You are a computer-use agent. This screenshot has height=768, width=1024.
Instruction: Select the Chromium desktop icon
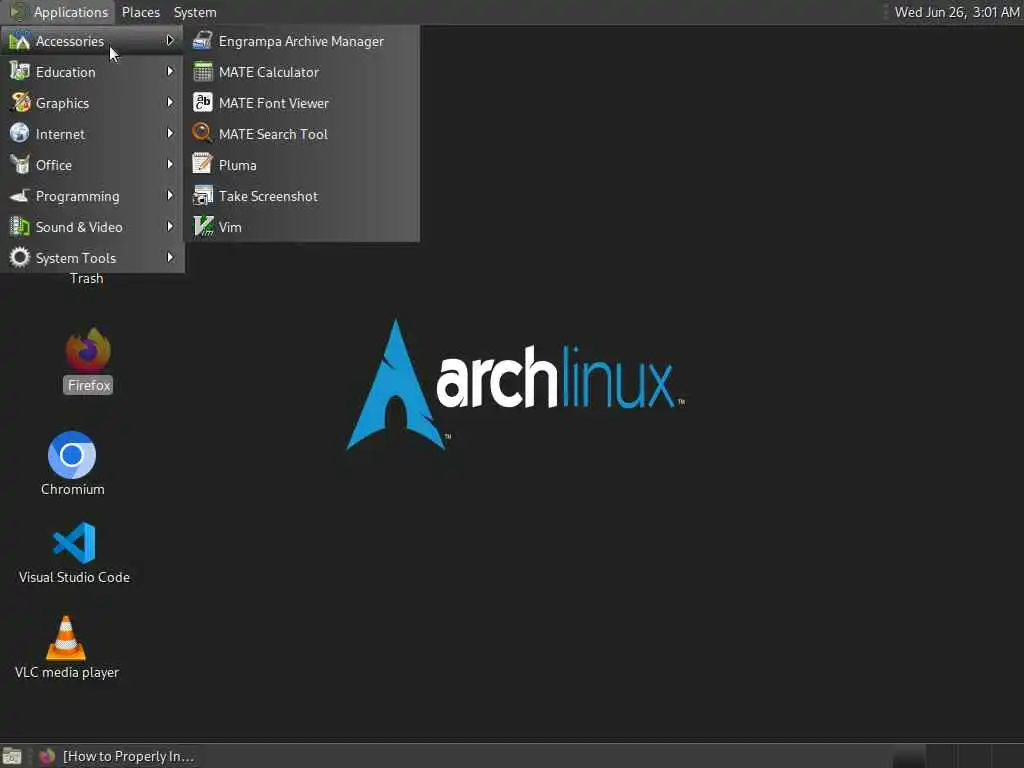tap(72, 455)
